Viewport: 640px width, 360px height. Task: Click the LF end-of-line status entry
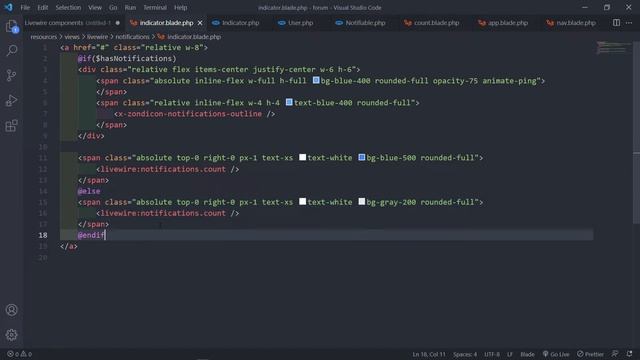[510, 354]
